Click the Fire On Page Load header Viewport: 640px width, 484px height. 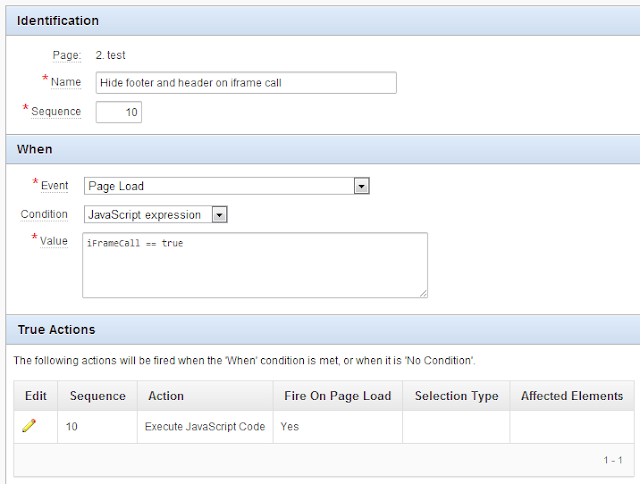338,396
